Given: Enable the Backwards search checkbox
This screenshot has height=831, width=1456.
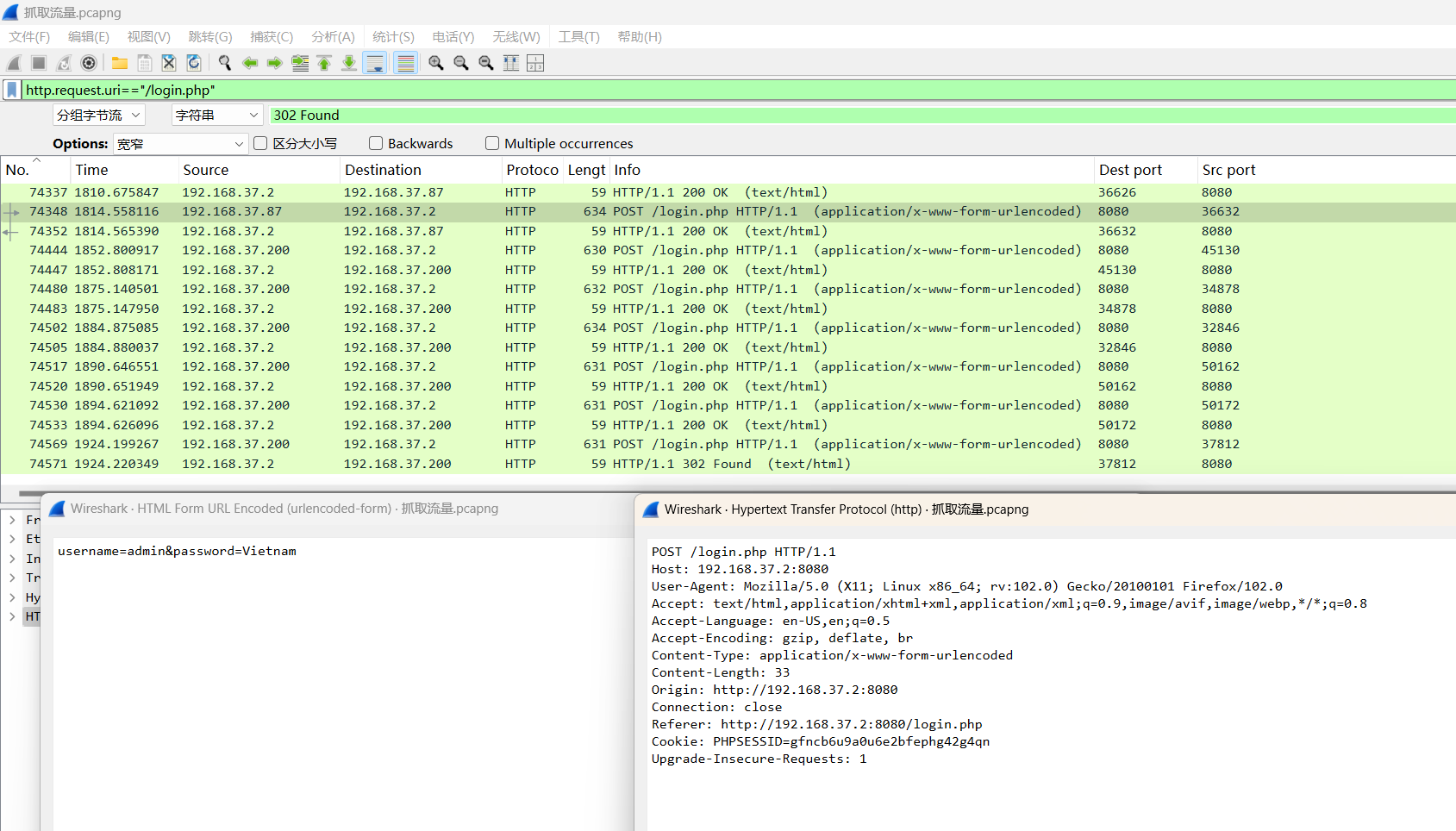Looking at the screenshot, I should pyautogui.click(x=376, y=143).
